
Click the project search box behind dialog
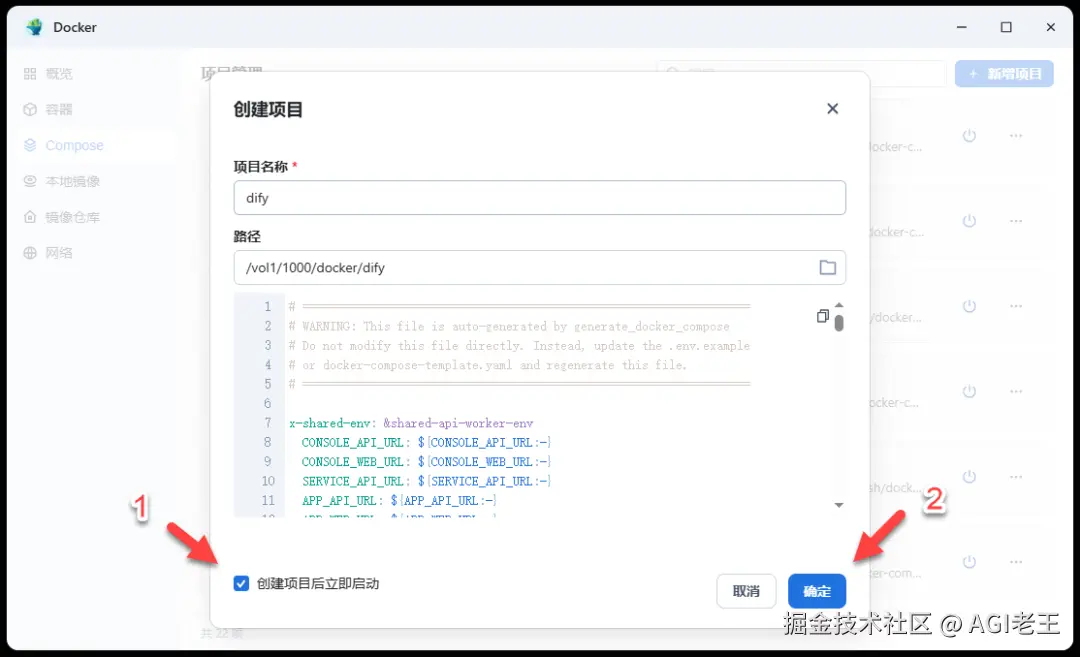pyautogui.click(x=801, y=73)
